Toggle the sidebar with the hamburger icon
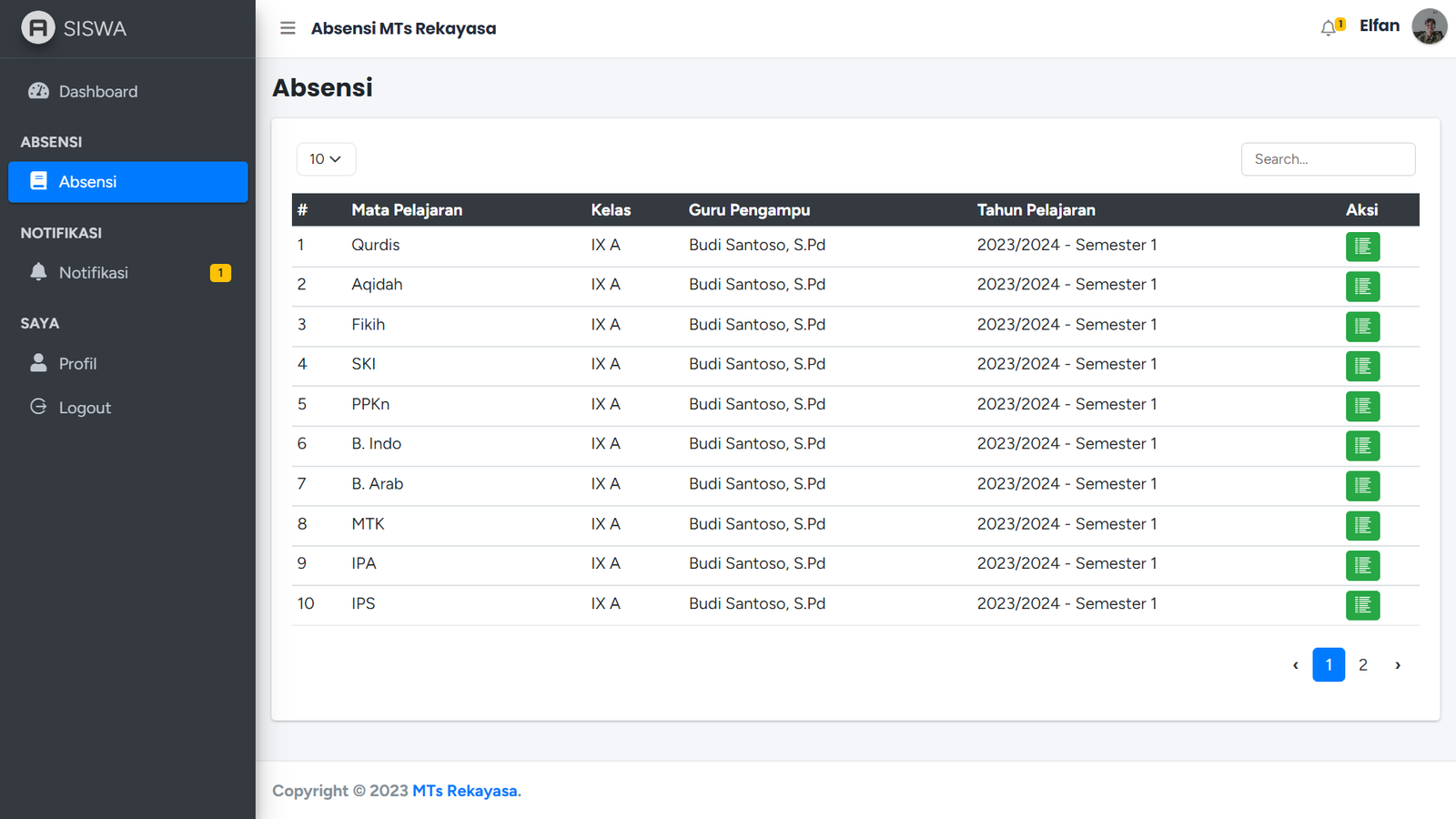Viewport: 1456px width, 819px height. 288,28
